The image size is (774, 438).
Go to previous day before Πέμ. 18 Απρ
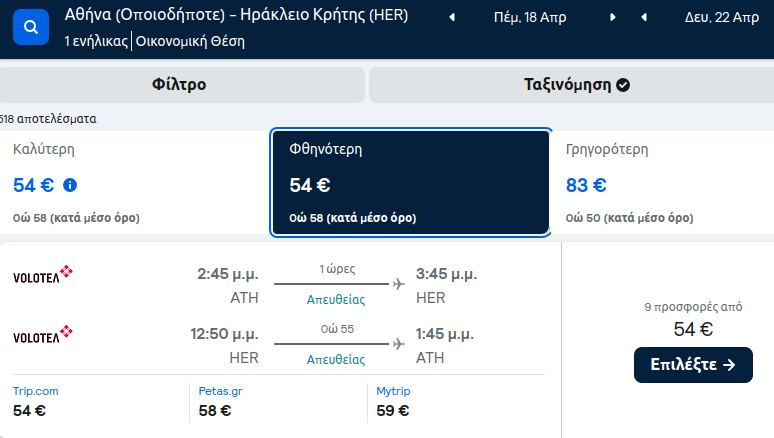tap(452, 18)
